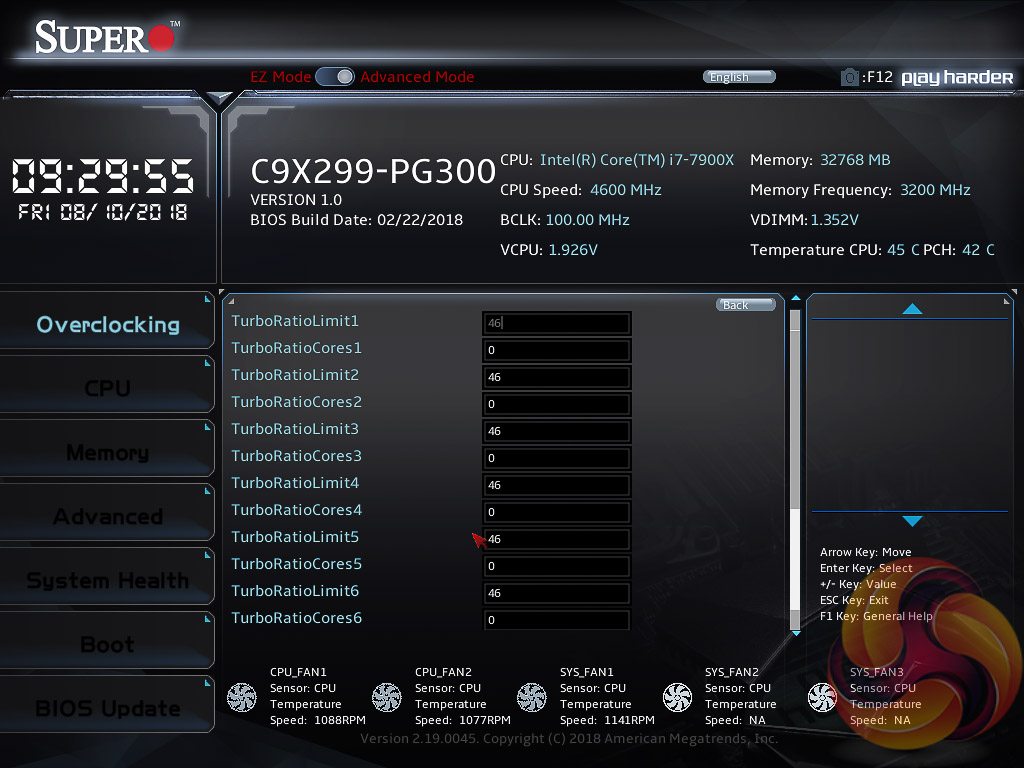The width and height of the screenshot is (1024, 768).
Task: Select the TurboRatioLimit3 label
Action: (295, 429)
